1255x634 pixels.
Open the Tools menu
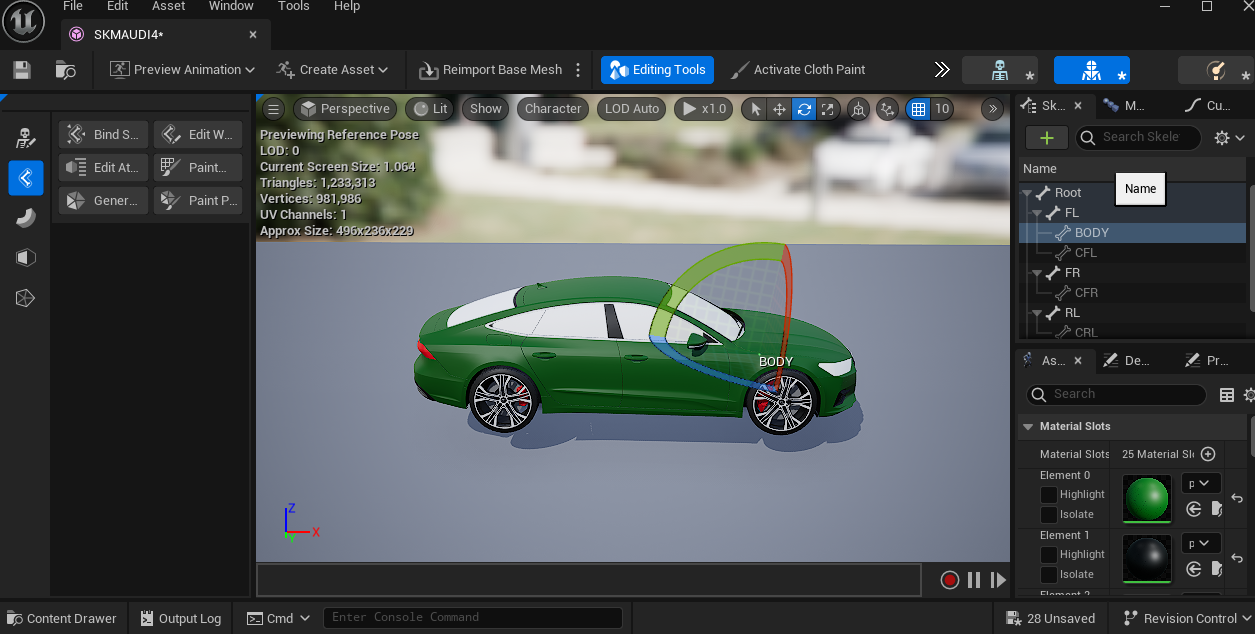(x=294, y=6)
